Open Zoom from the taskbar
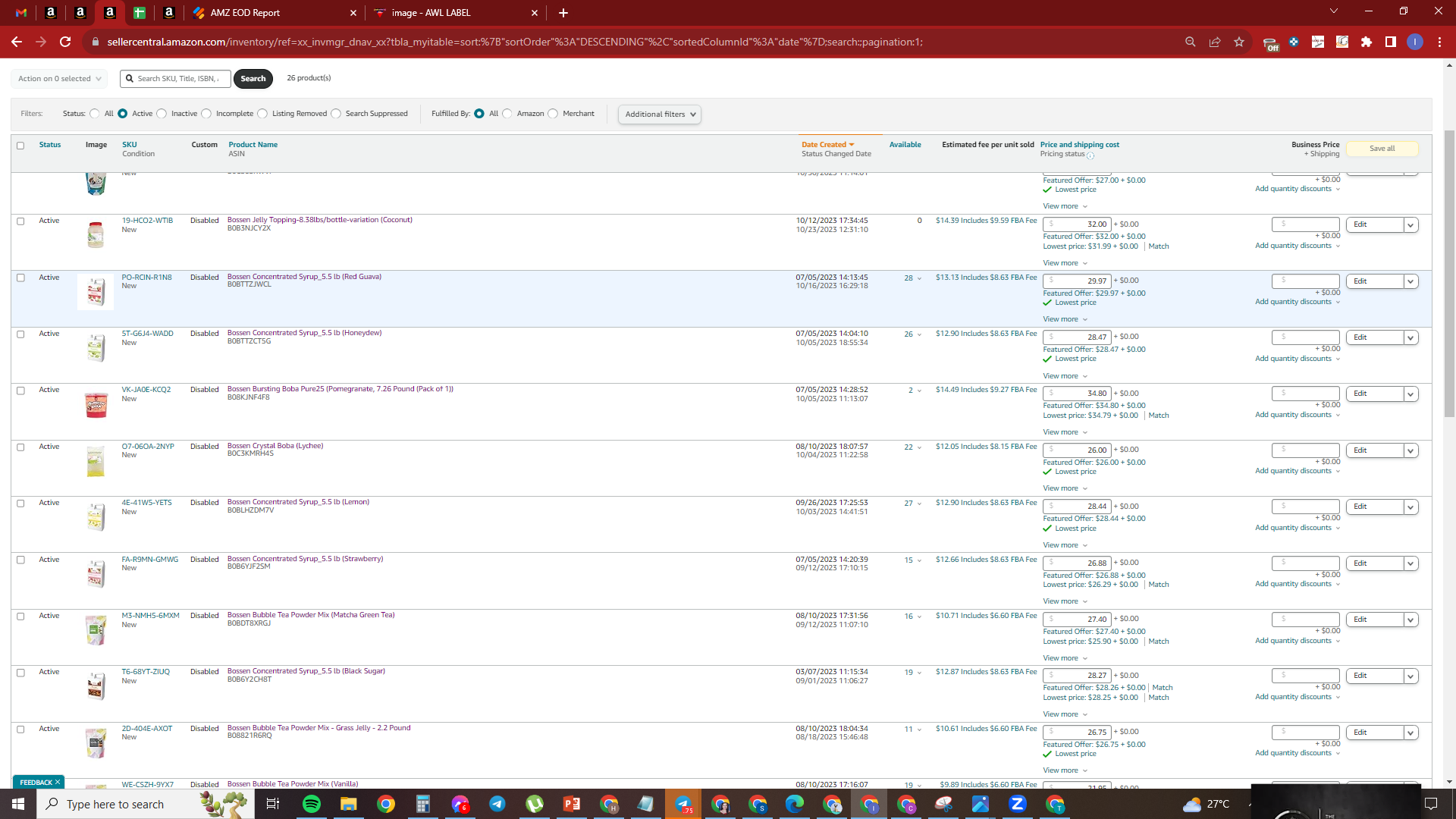Viewport: 1456px width, 819px height. click(x=1017, y=804)
